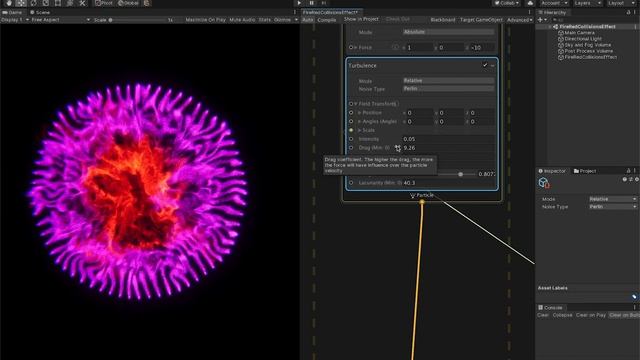Toggle Target GameObject panel

pos(481,20)
